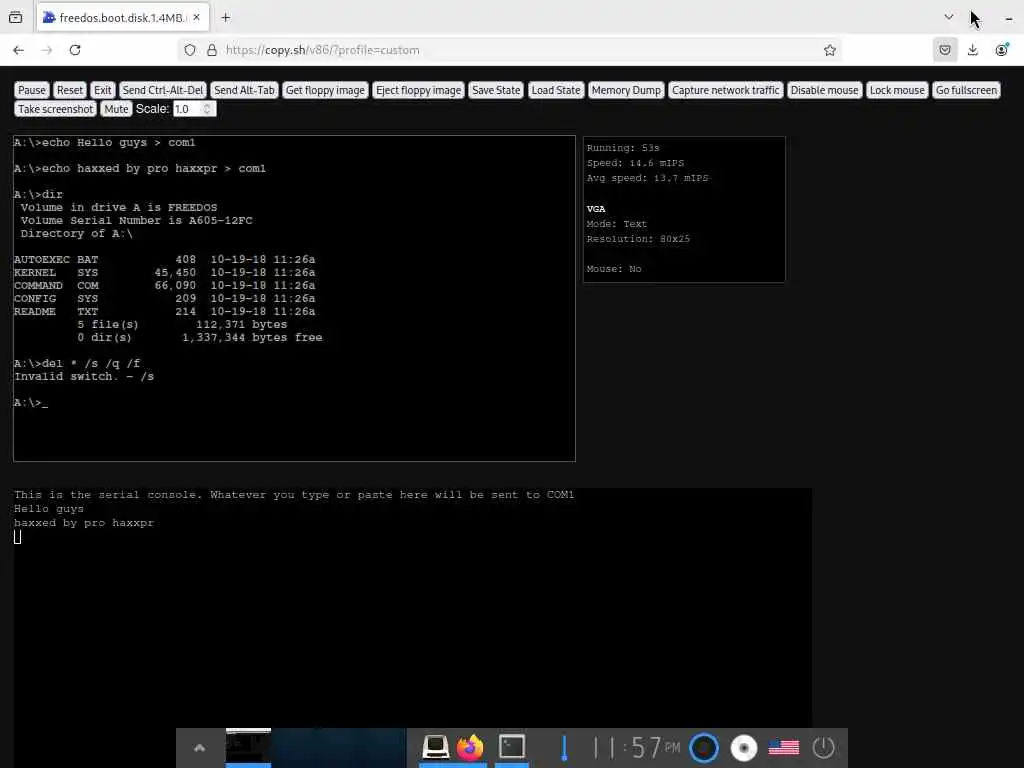The width and height of the screenshot is (1024, 768).
Task: Open a new tab with plus button
Action: (225, 18)
